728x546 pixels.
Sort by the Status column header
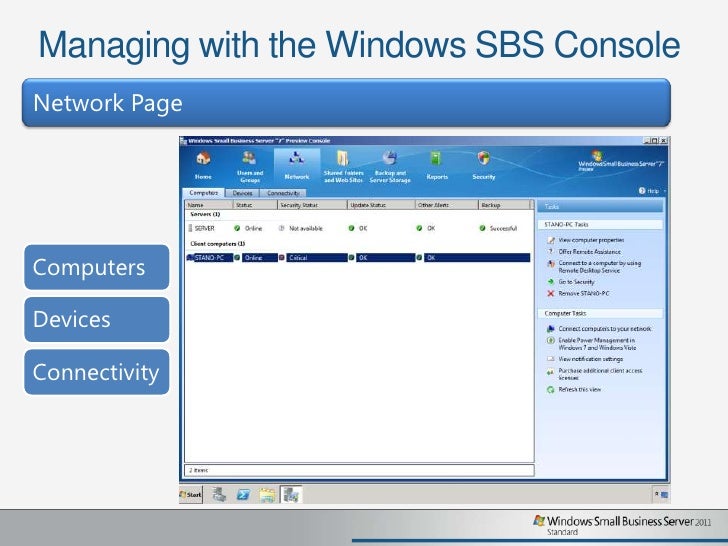pos(255,205)
